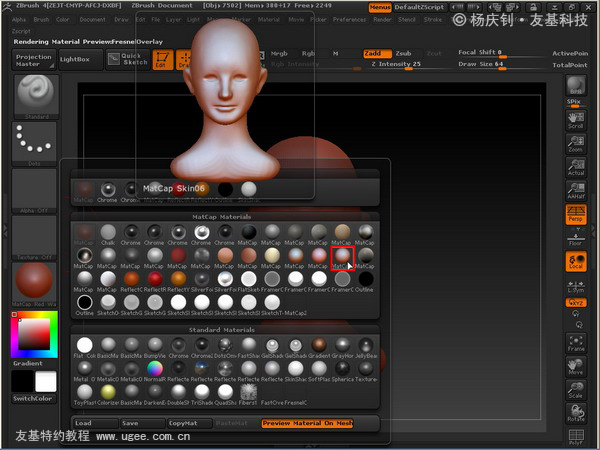Click inside the color picker square
The width and height of the screenshot is (600, 450).
pyautogui.click(x=34, y=334)
